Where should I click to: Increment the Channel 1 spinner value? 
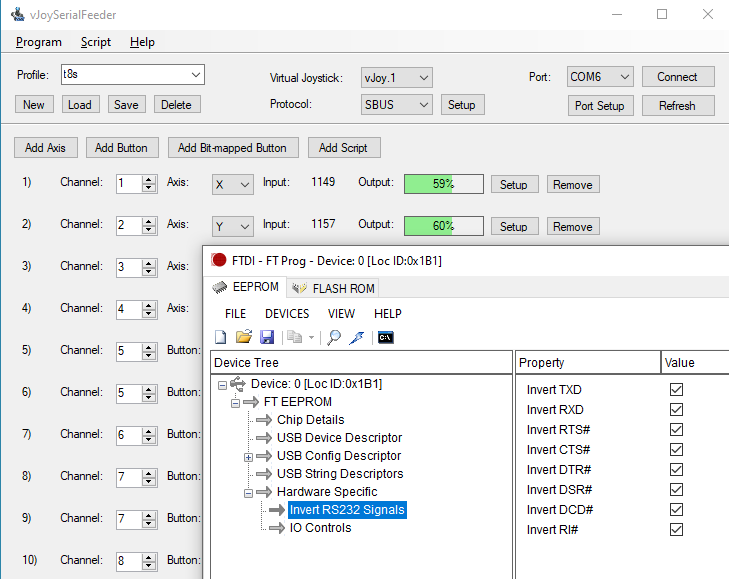tap(149, 179)
